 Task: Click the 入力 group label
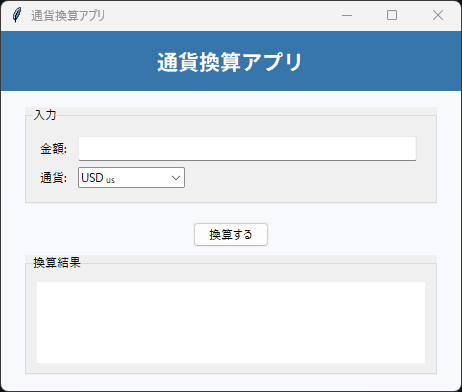(45, 115)
